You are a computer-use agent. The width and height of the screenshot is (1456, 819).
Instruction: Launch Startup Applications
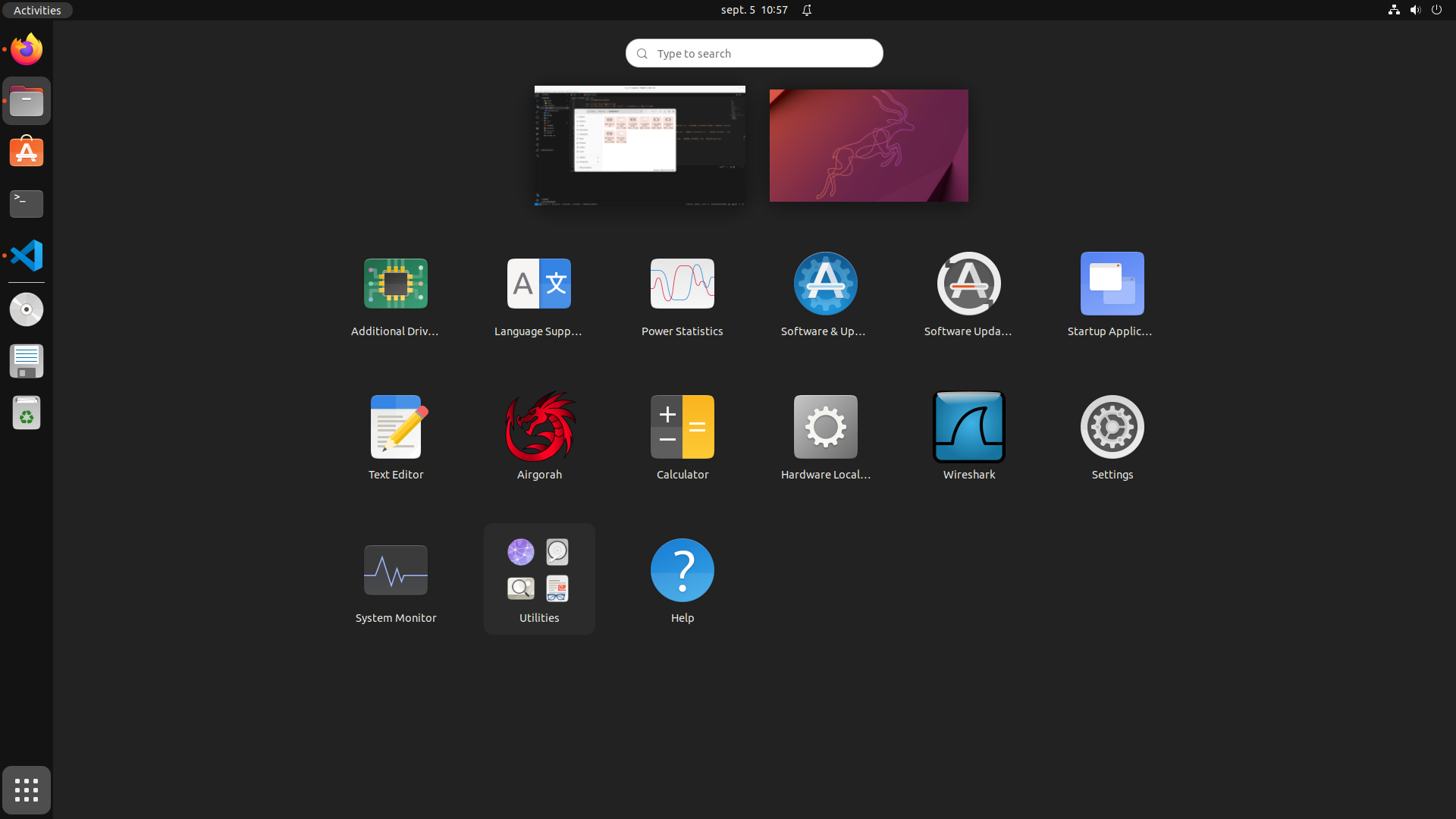(1112, 296)
